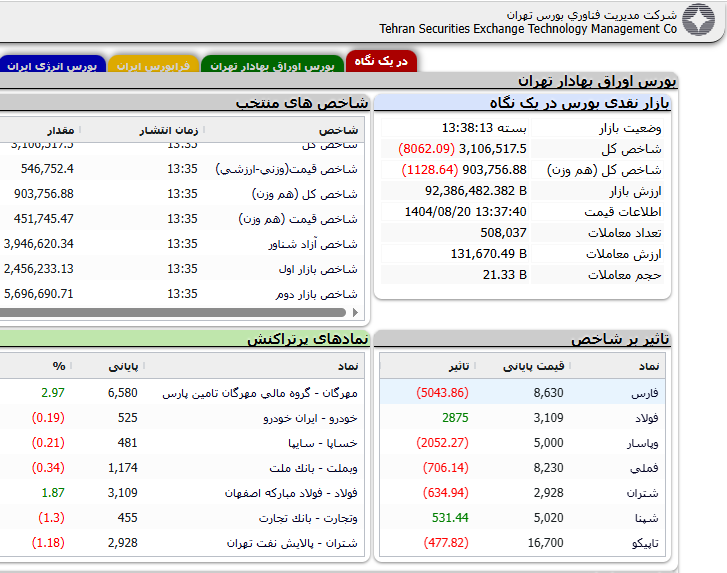Screen dimensions: 727x573
Task: Click the total index value 3,106,517.5
Action: click(x=493, y=149)
